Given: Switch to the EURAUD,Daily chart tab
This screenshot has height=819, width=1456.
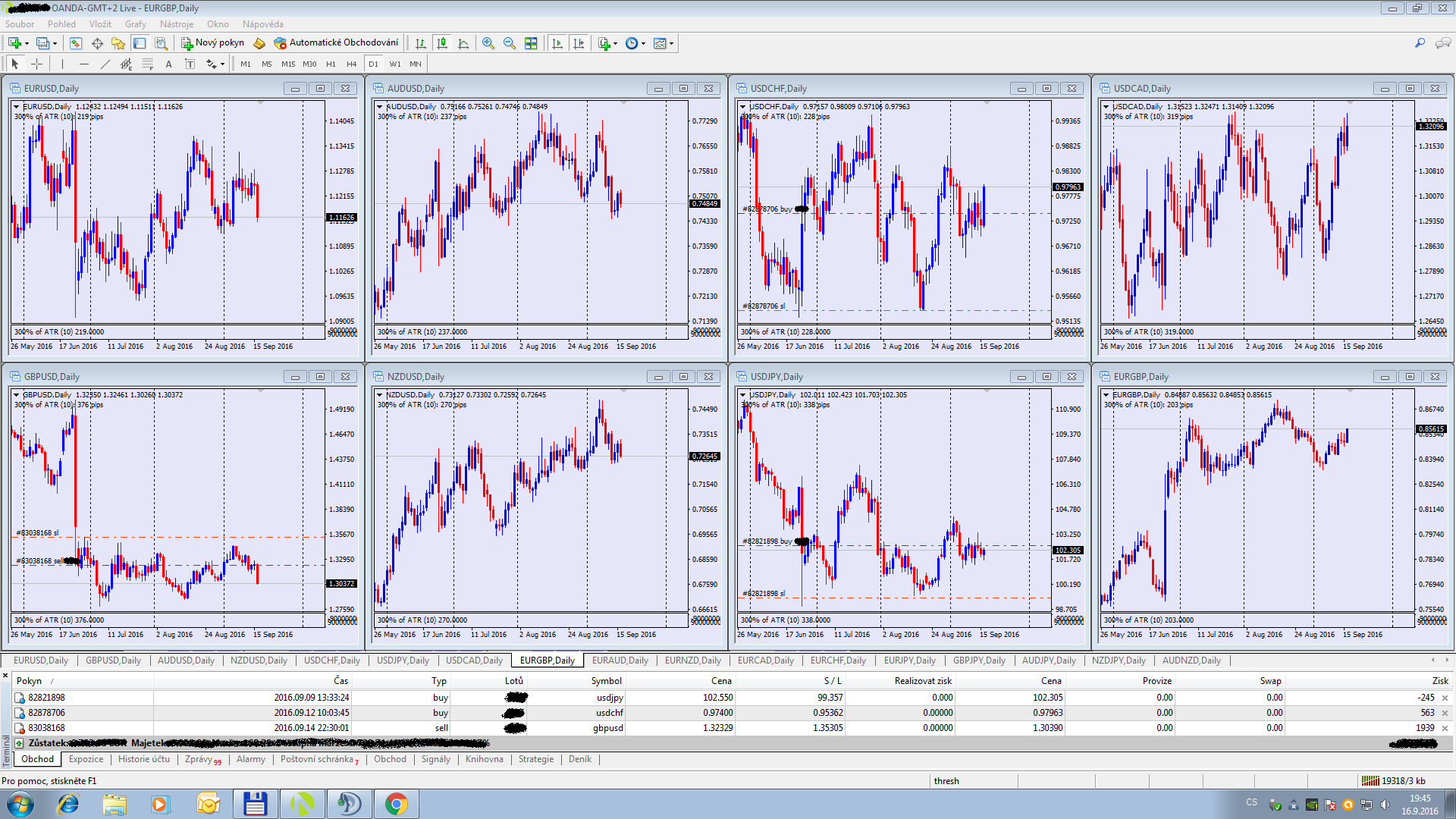Looking at the screenshot, I should point(620,661).
